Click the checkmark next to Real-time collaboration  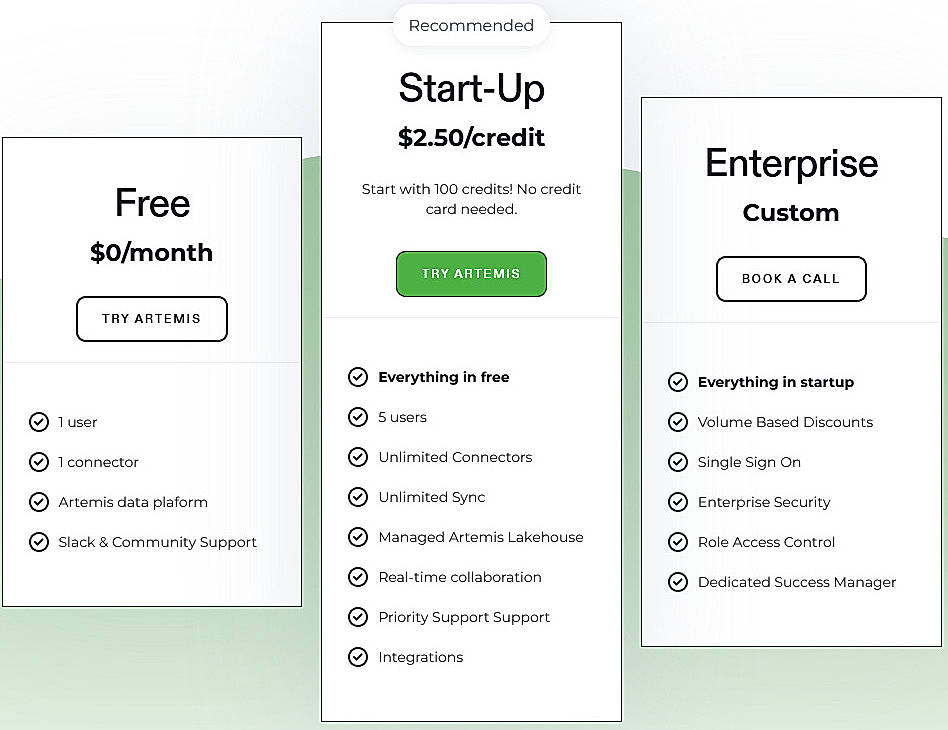click(358, 577)
